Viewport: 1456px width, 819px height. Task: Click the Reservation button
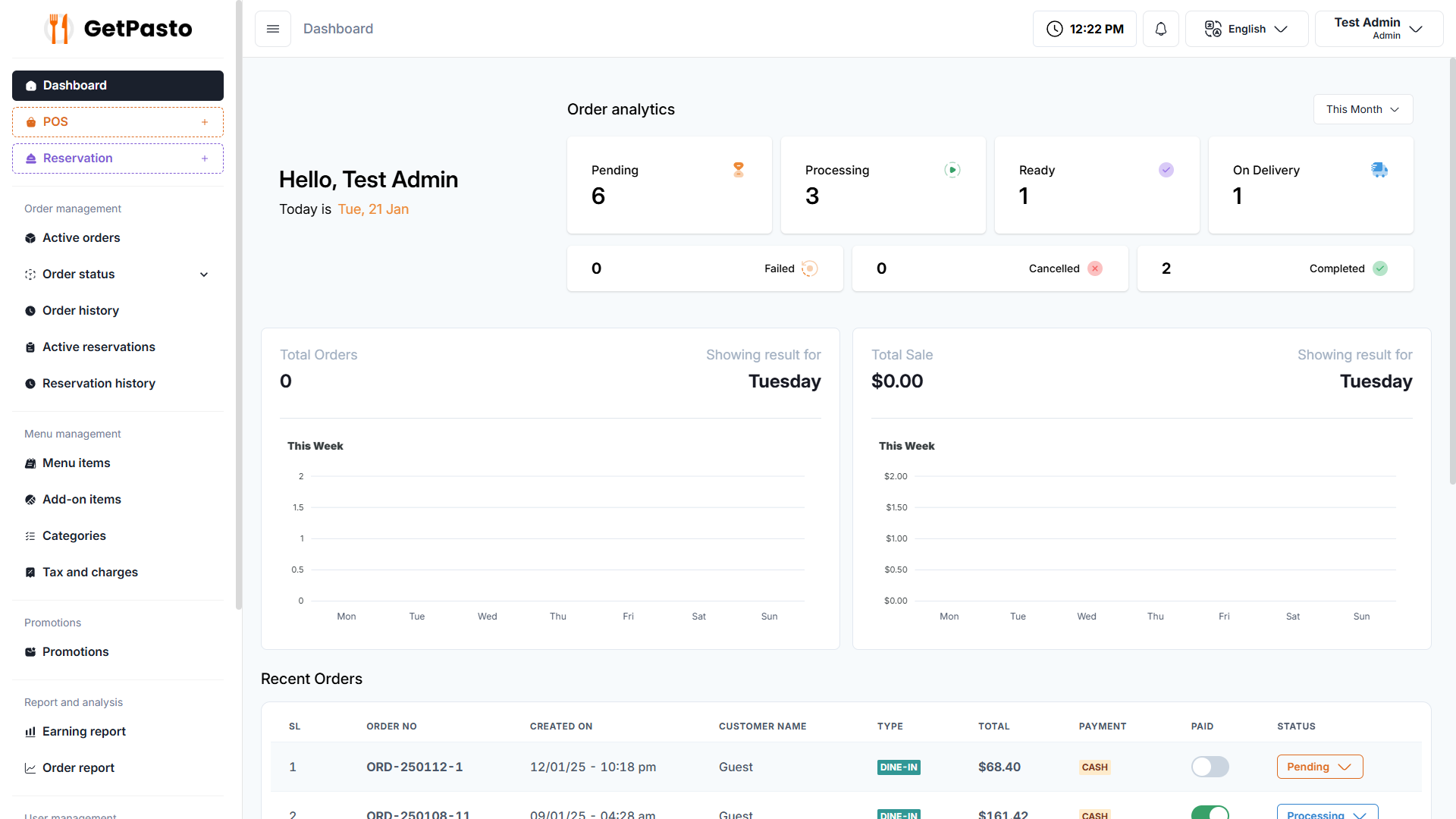118,158
